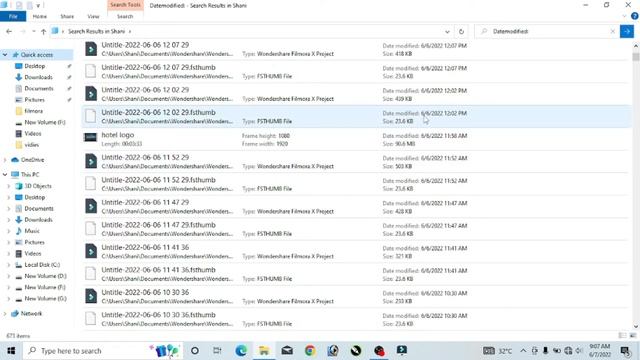Open the address bar history dropdown

pyautogui.click(x=447, y=31)
